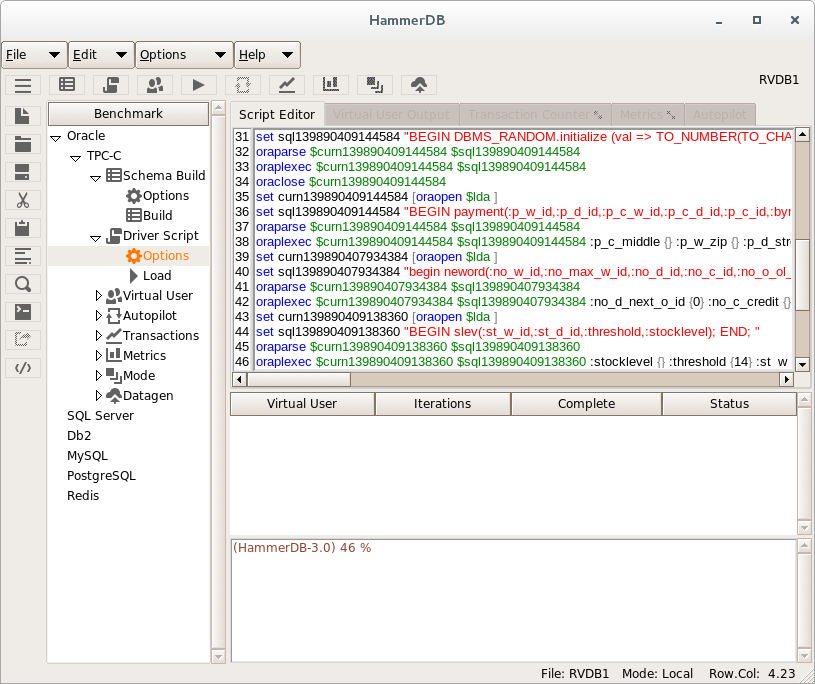The height and width of the screenshot is (684, 815).
Task: Collapse the Schema Build node
Action: pos(96,178)
